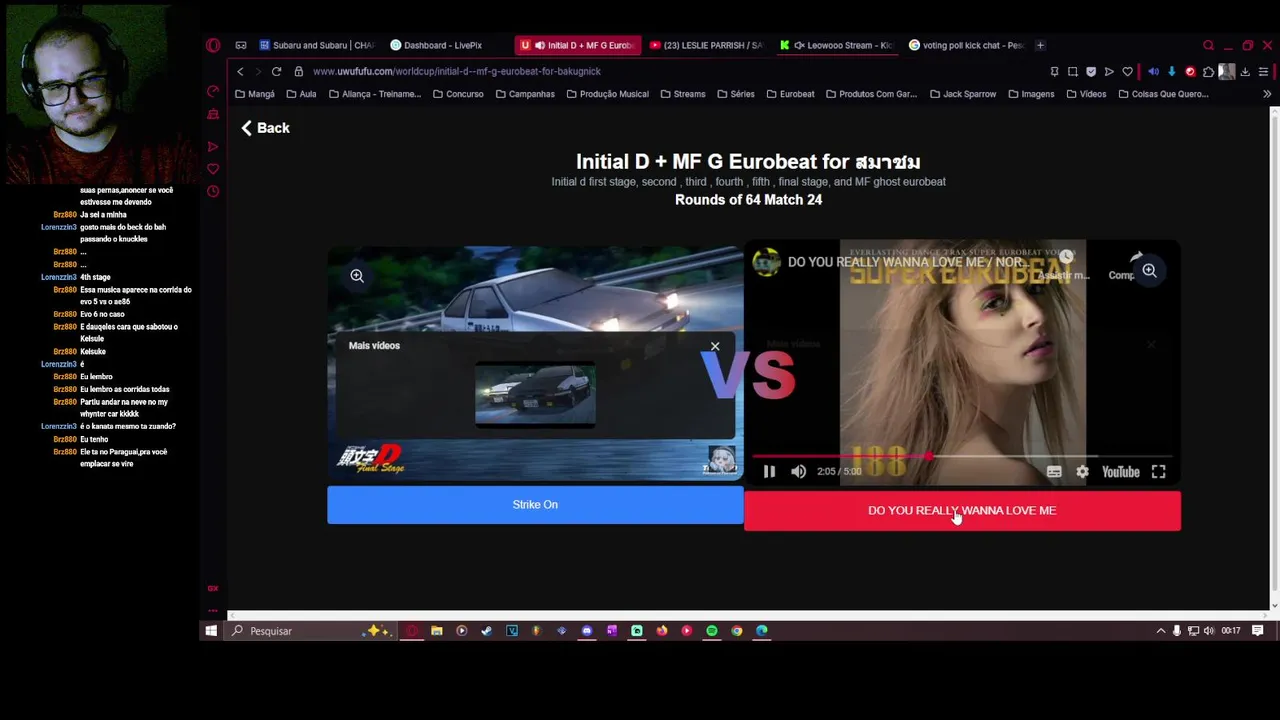The height and width of the screenshot is (720, 1280).
Task: Click the suggested AE86 video thumbnail
Action: (535, 395)
